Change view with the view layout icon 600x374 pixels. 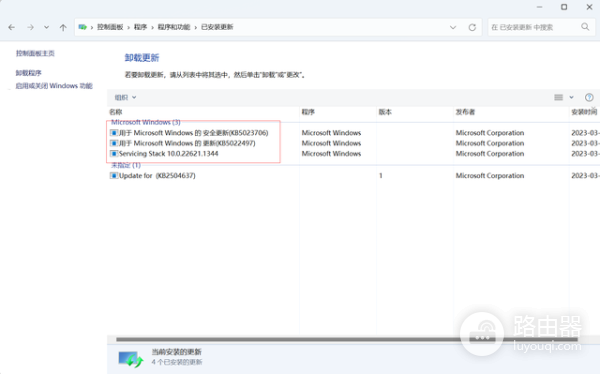tap(559, 98)
